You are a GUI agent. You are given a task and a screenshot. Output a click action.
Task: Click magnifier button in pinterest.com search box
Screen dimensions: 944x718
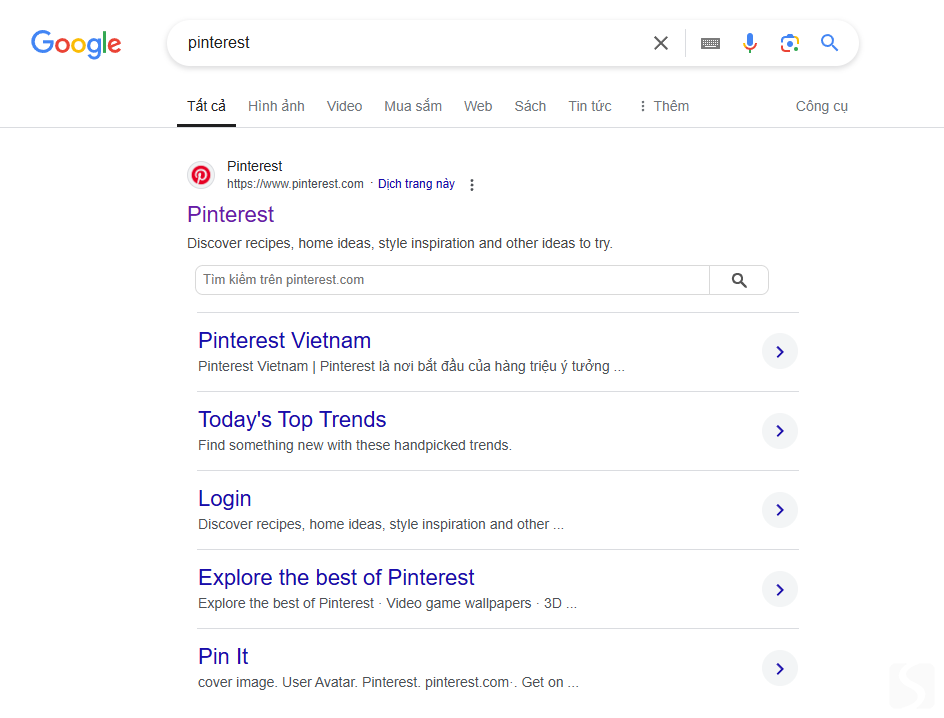[739, 280]
